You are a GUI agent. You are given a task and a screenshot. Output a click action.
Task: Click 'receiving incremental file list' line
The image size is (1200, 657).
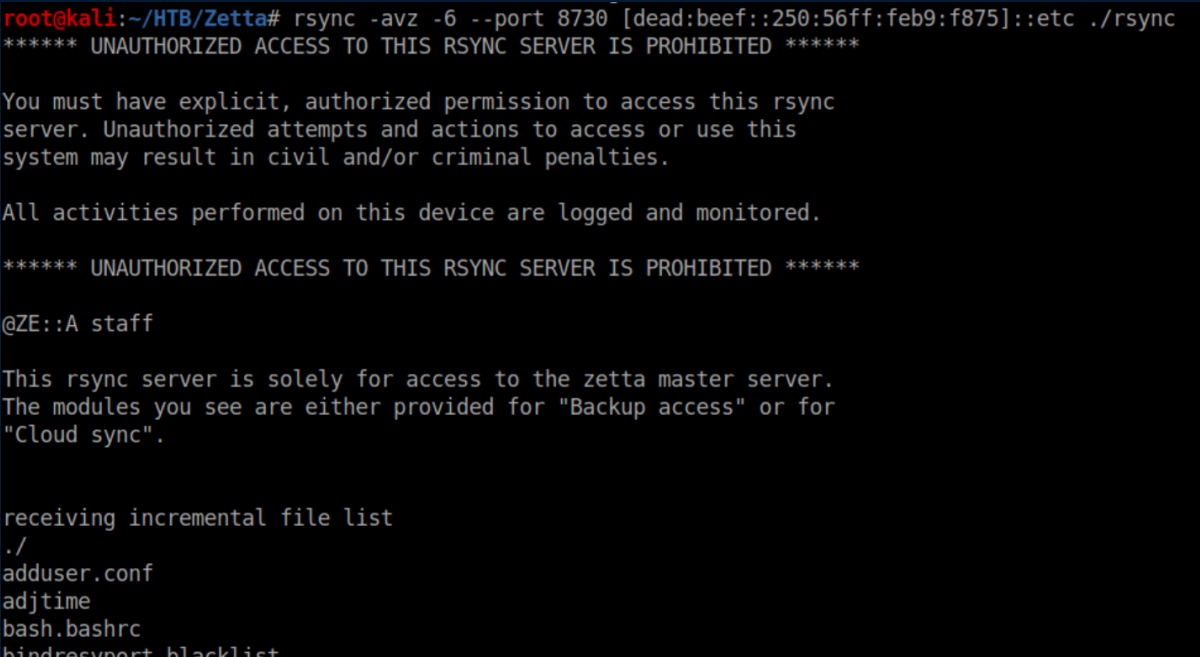click(198, 518)
